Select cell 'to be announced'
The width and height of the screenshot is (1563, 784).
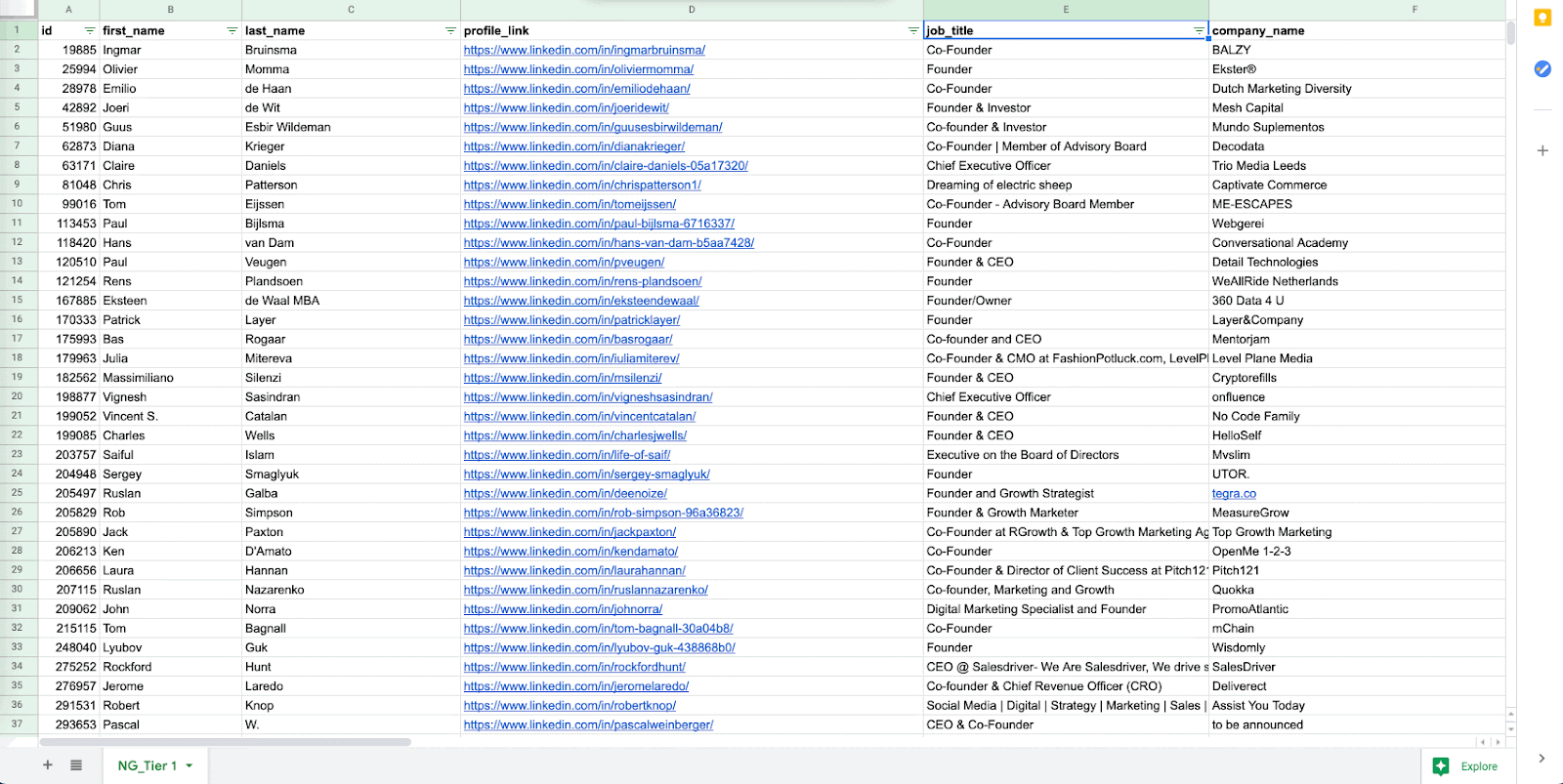(x=1357, y=725)
